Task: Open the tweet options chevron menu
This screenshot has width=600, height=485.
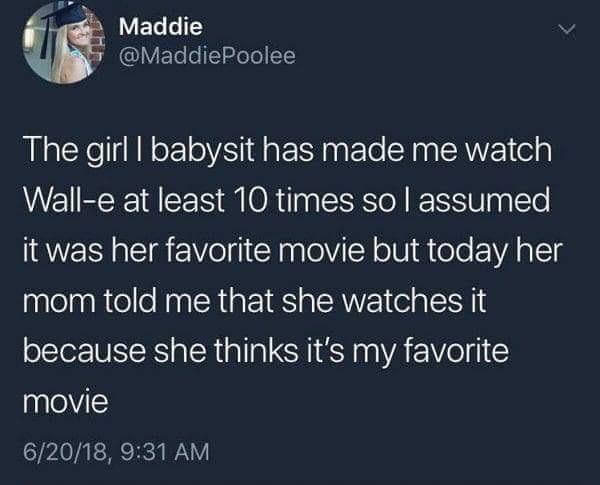Action: [x=566, y=29]
